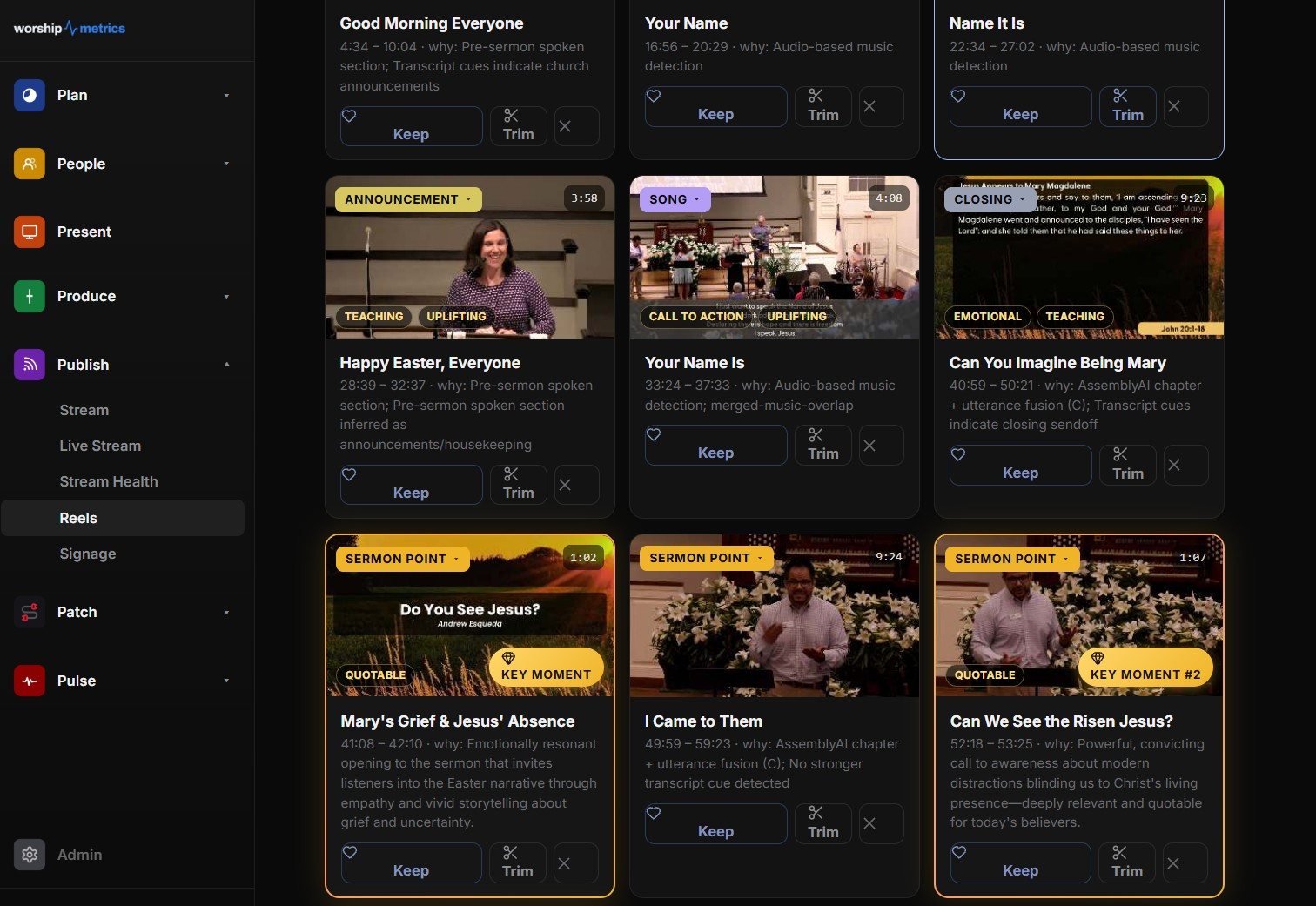Viewport: 1316px width, 906px height.
Task: Dismiss the Happy Easter, Everyone clip
Action: (576, 485)
